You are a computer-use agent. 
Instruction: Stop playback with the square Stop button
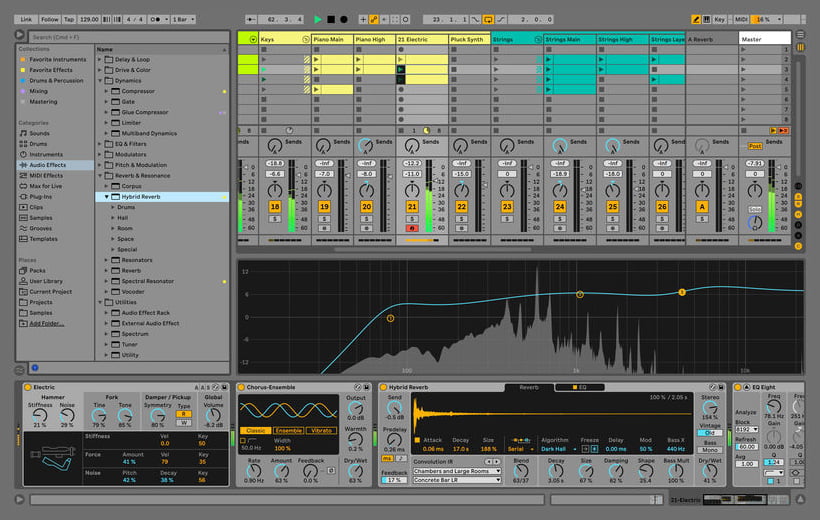pos(331,19)
